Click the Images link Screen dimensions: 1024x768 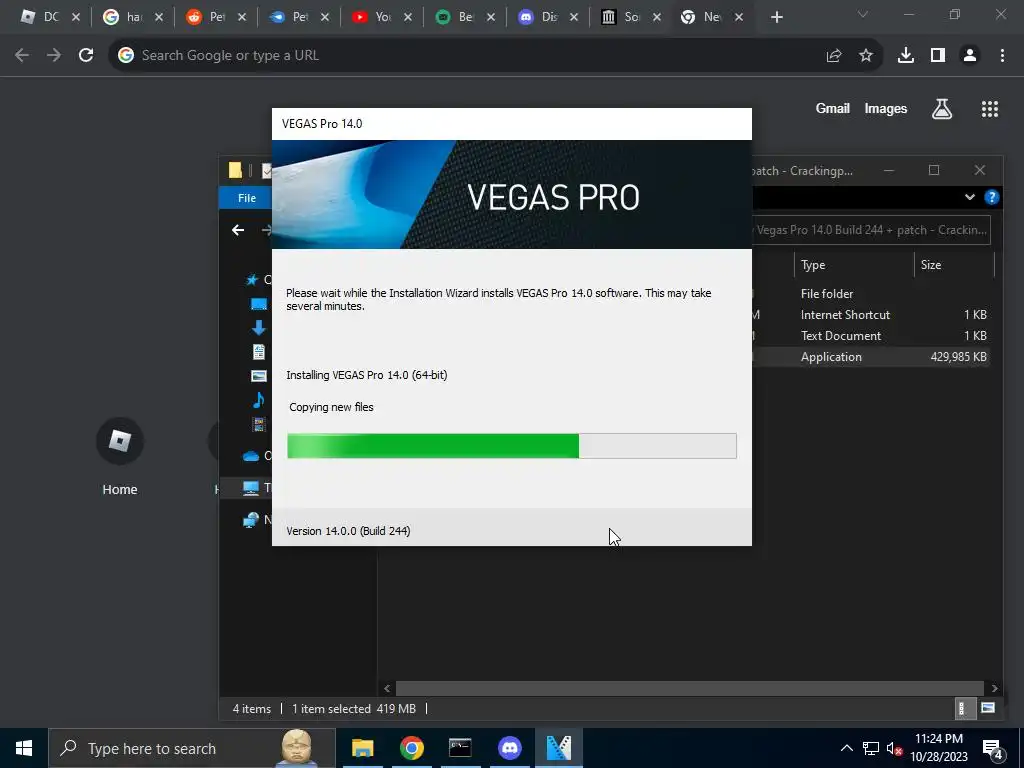click(x=886, y=108)
